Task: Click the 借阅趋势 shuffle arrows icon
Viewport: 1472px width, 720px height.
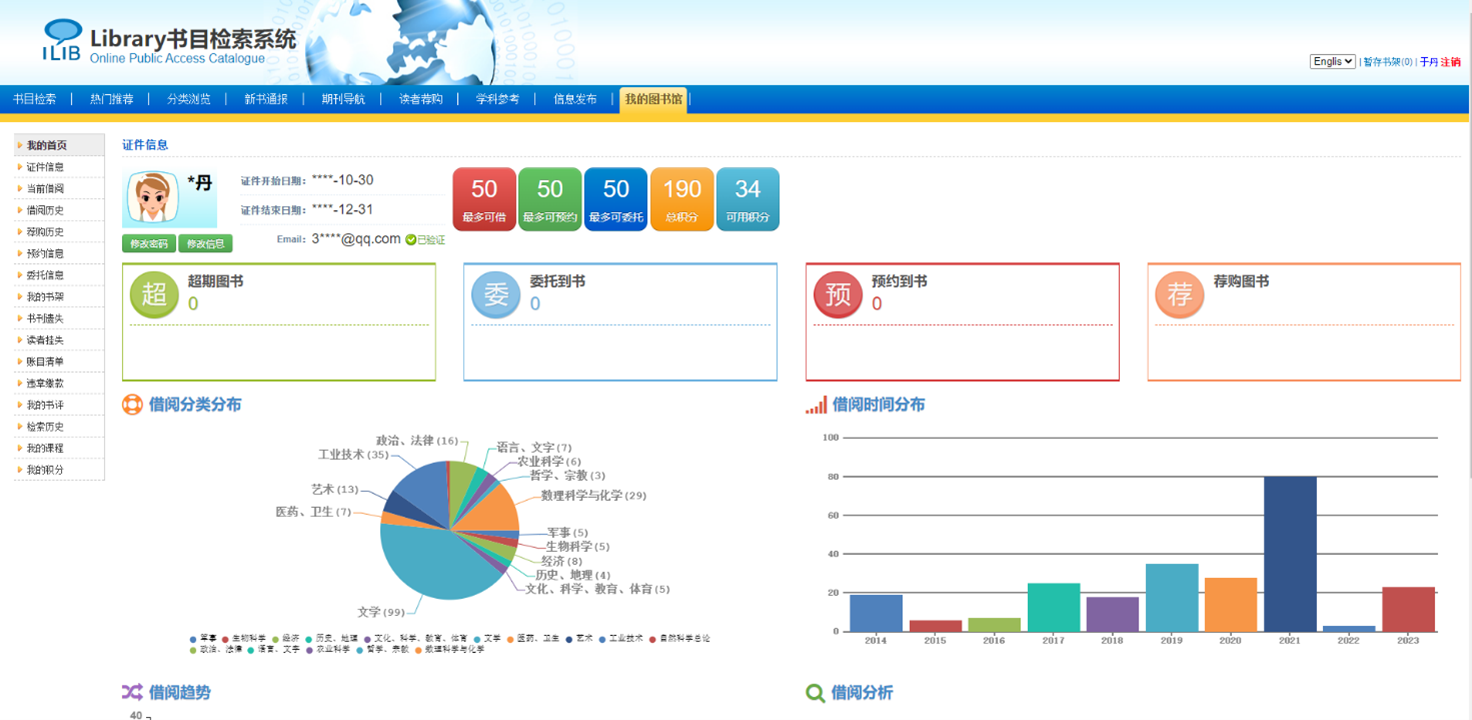Action: tap(132, 692)
